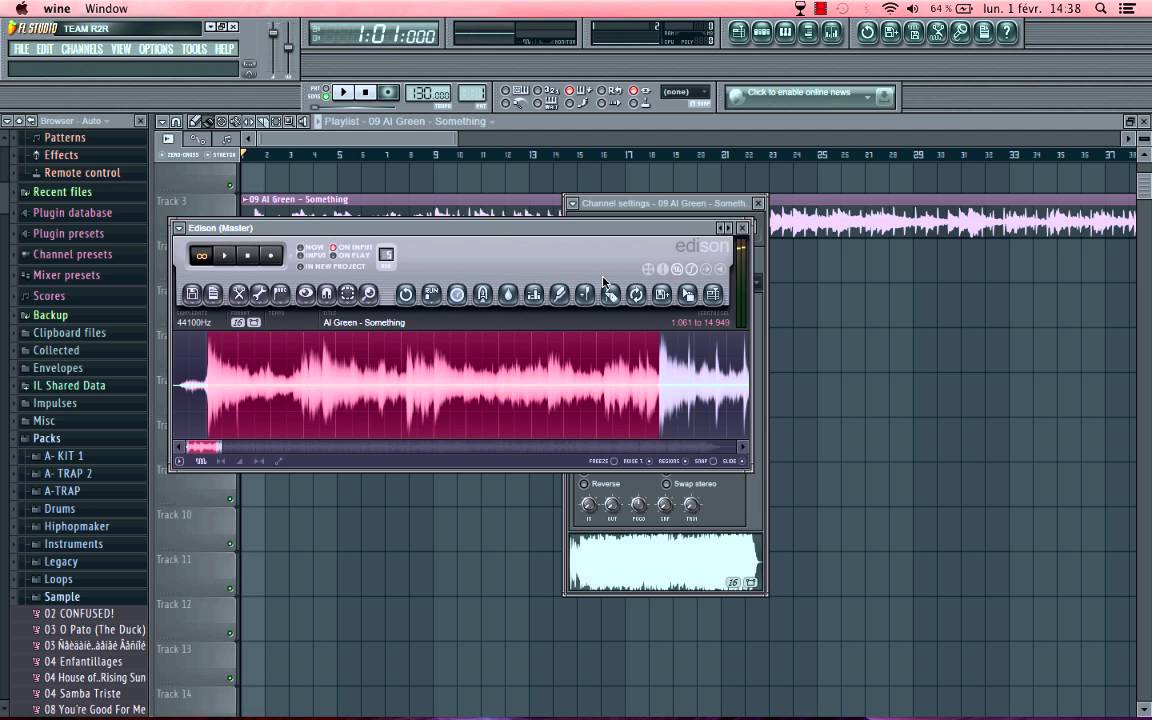This screenshot has width=1152, height=720.
Task: Click the main transport stop button
Action: coord(365,93)
